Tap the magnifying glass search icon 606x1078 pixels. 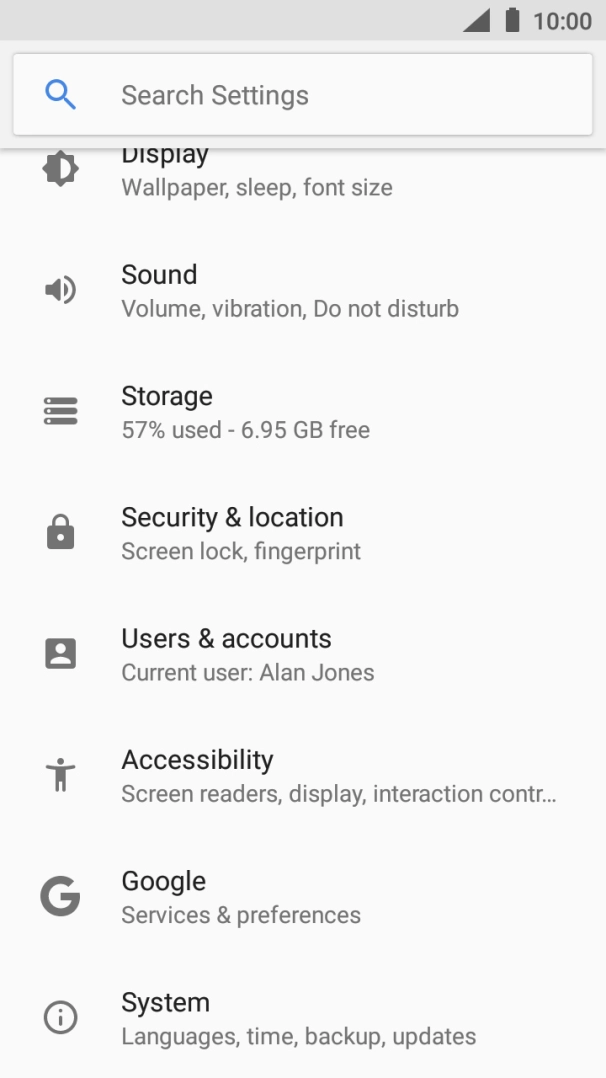pyautogui.click(x=60, y=95)
